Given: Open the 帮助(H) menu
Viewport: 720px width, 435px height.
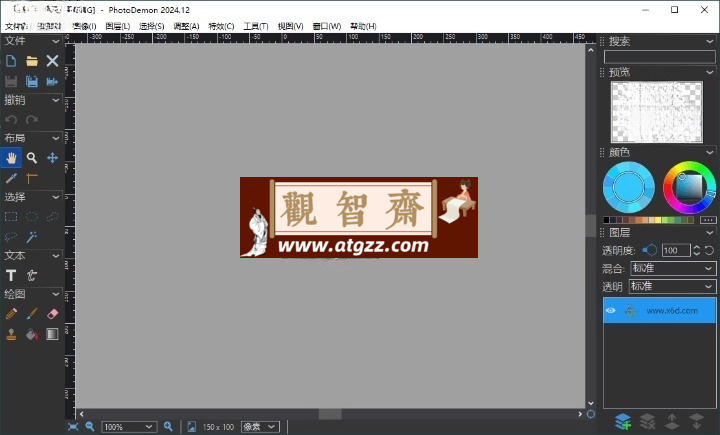Looking at the screenshot, I should [363, 26].
